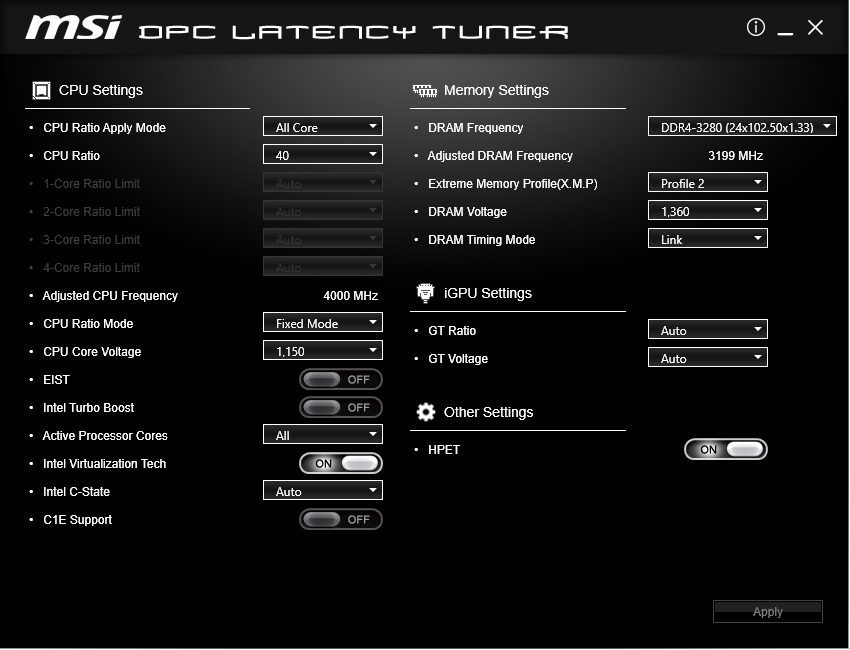The image size is (850, 650).
Task: Open the DRAM Timing Mode dropdown
Action: coord(708,239)
